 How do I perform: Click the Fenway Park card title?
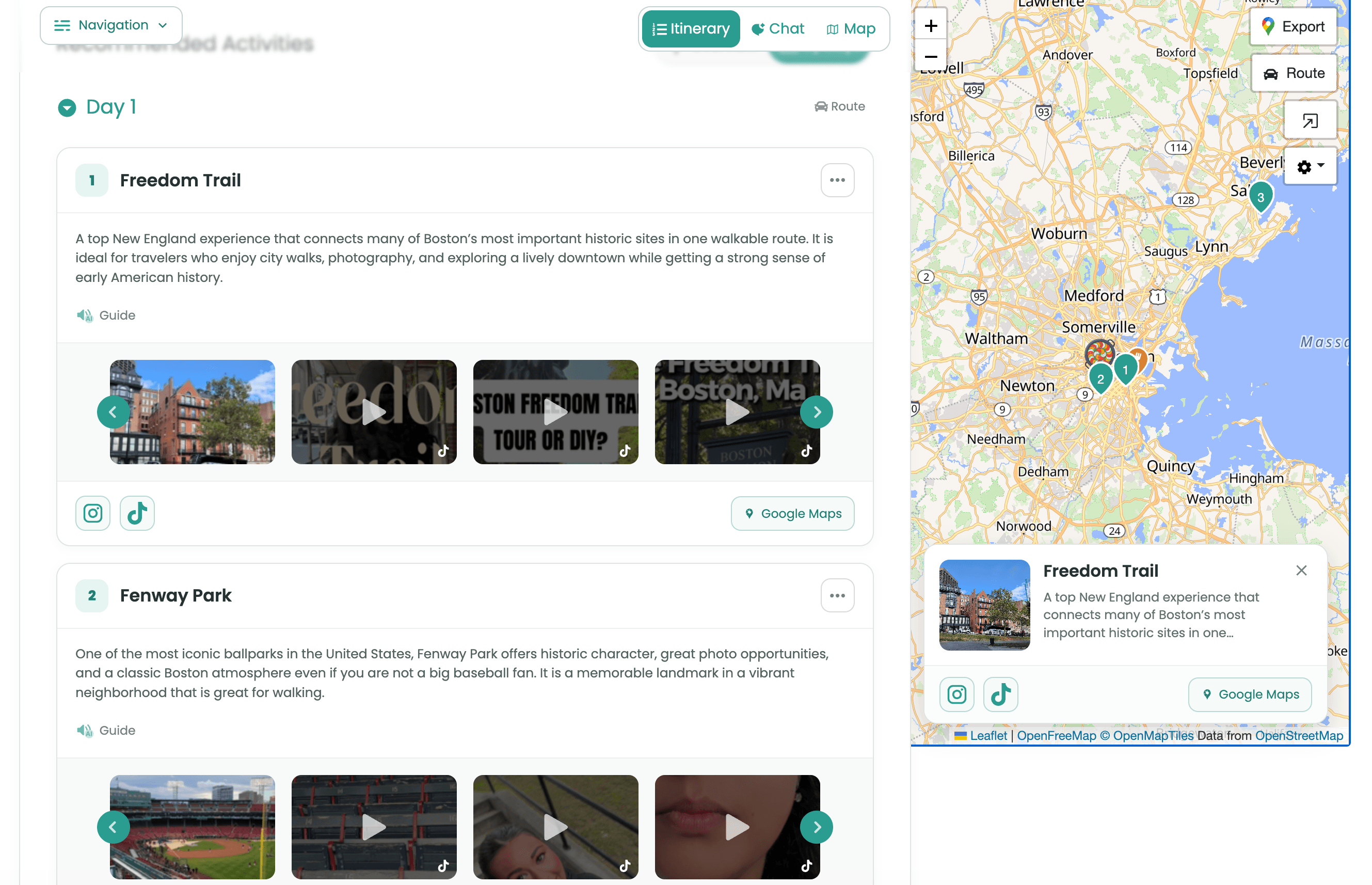click(176, 595)
